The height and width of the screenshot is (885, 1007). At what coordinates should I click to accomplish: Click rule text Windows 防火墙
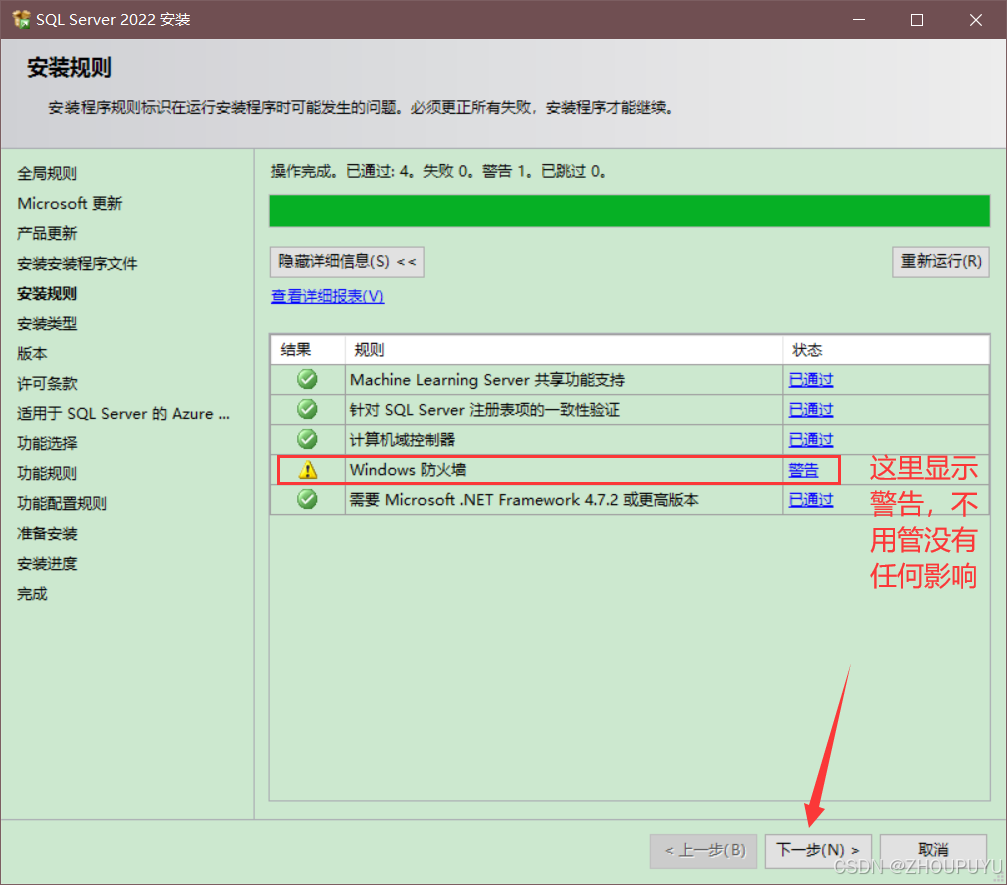[x=408, y=470]
